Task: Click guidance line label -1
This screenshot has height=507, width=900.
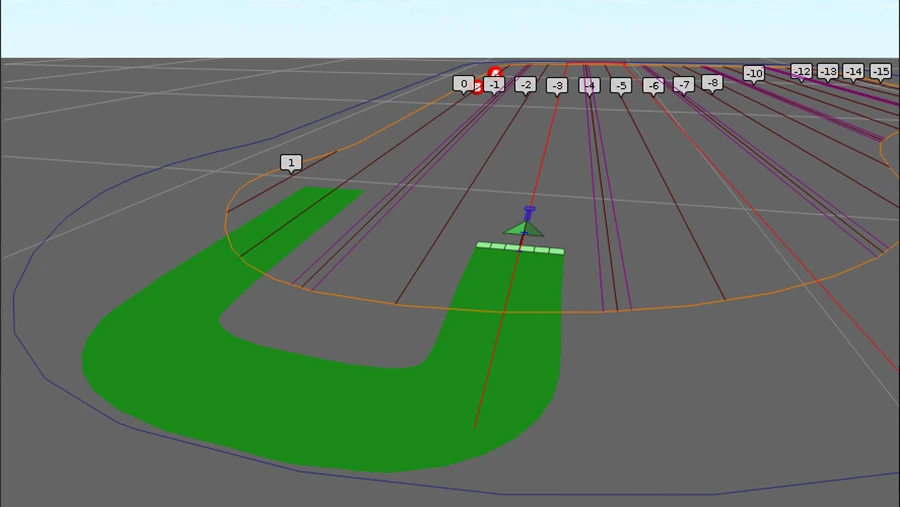Action: (494, 85)
